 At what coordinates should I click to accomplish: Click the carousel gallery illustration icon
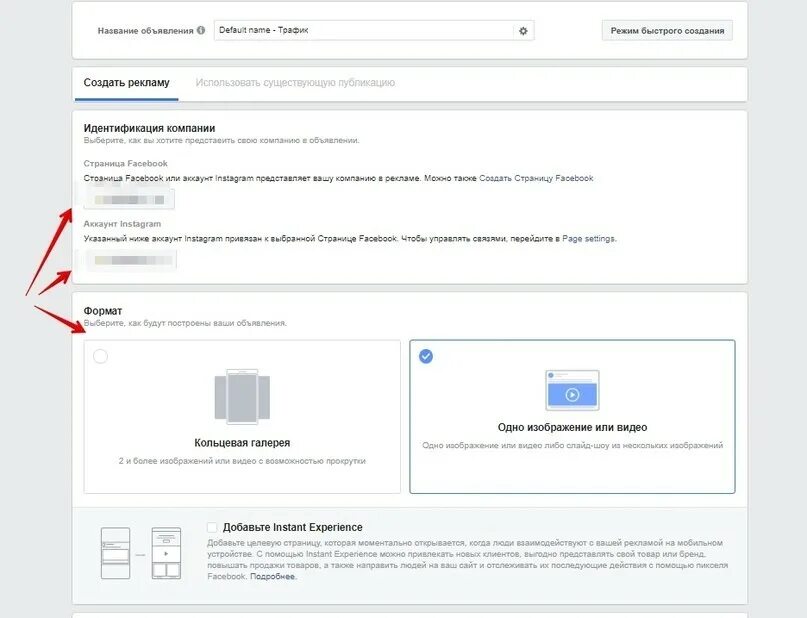pyautogui.click(x=242, y=397)
